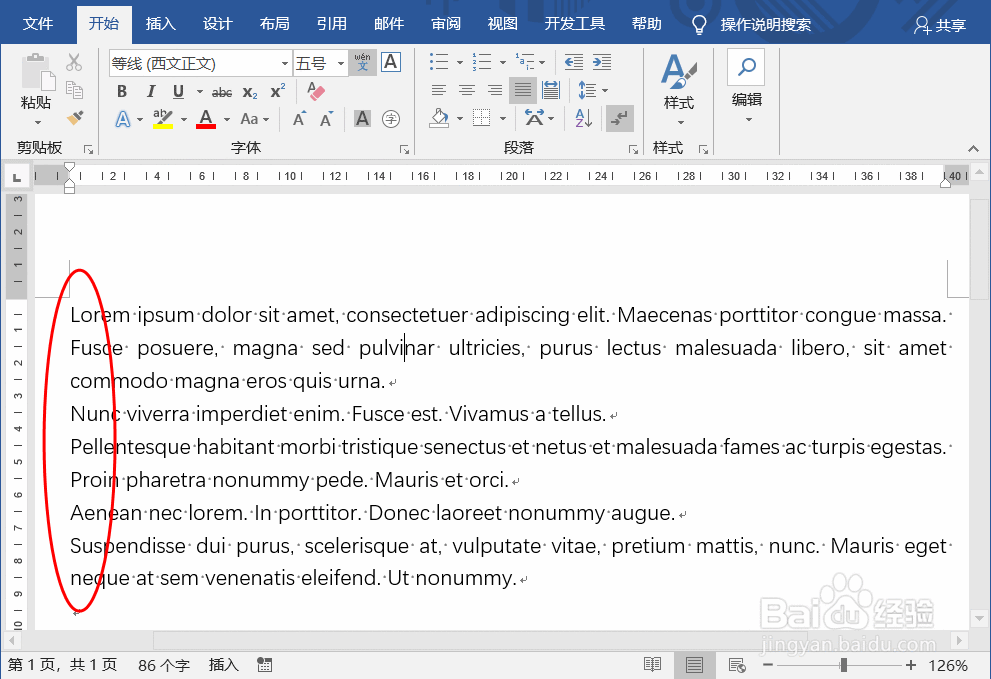Viewport: 991px width, 679px height.
Task: Click the character border A icon
Action: tap(391, 62)
